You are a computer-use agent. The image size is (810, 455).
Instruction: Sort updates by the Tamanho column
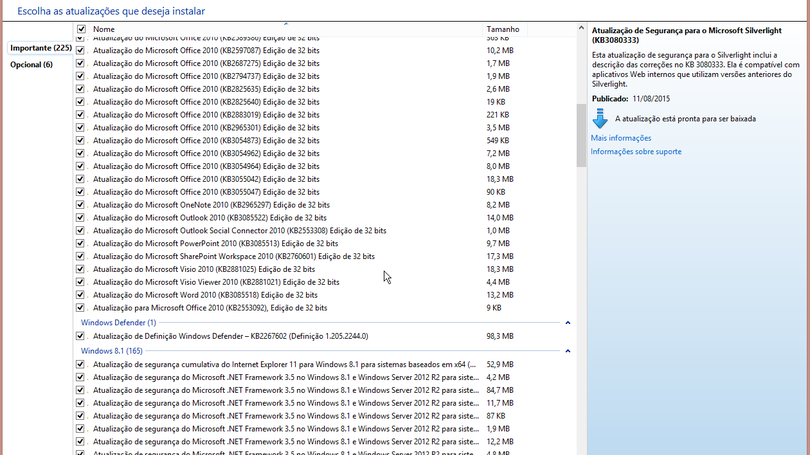pos(504,29)
